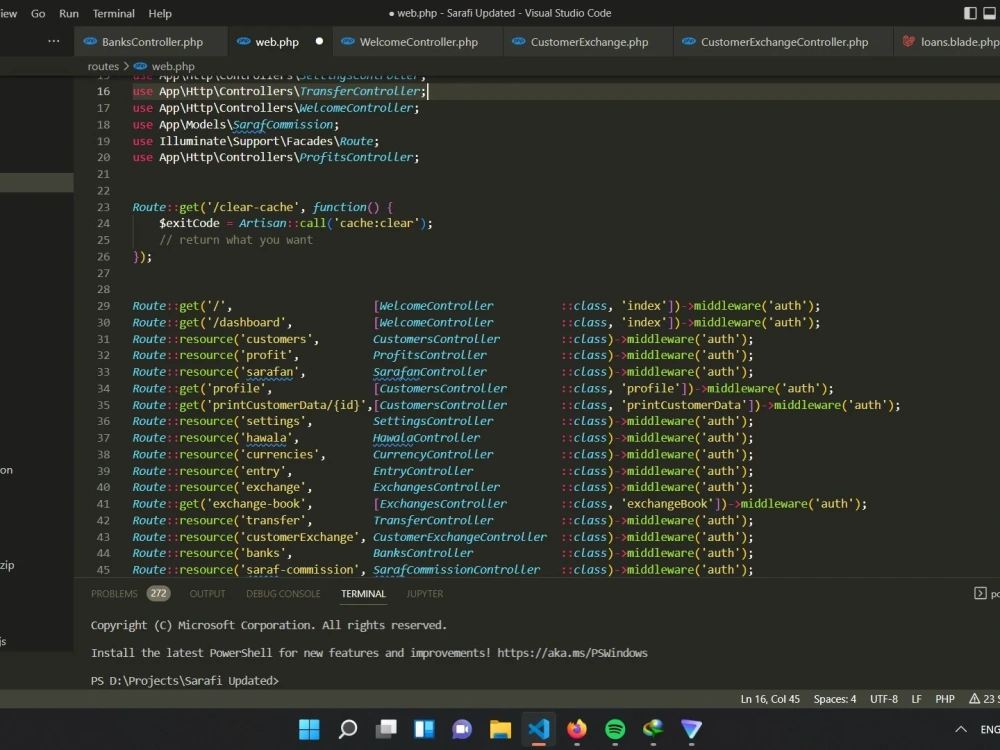This screenshot has width=1000, height=750.
Task: Click unsaved dot on web.php tab
Action: pyautogui.click(x=319, y=41)
